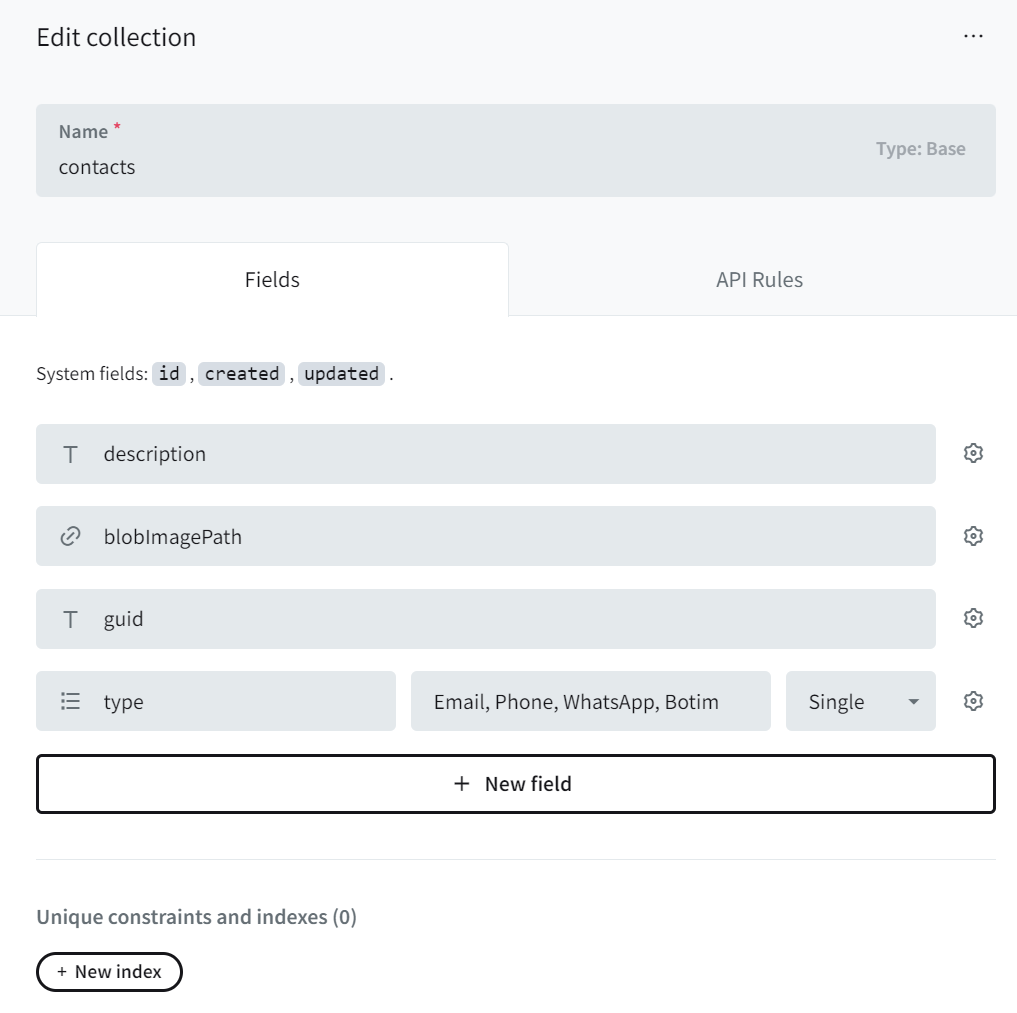This screenshot has height=1013, width=1017.
Task: Select the Fields tab
Action: [272, 280]
